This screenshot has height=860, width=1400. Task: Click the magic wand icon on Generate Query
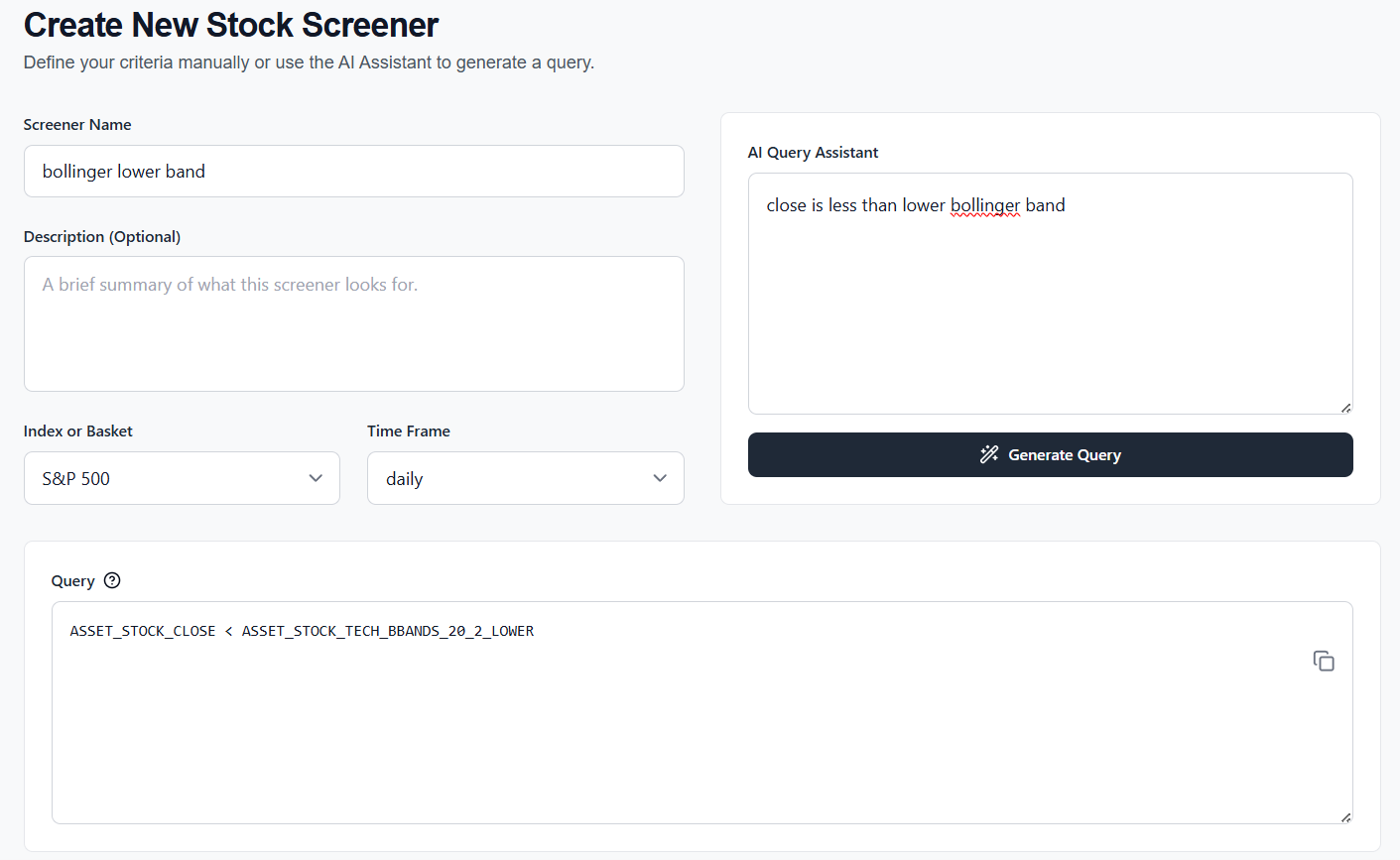click(989, 454)
